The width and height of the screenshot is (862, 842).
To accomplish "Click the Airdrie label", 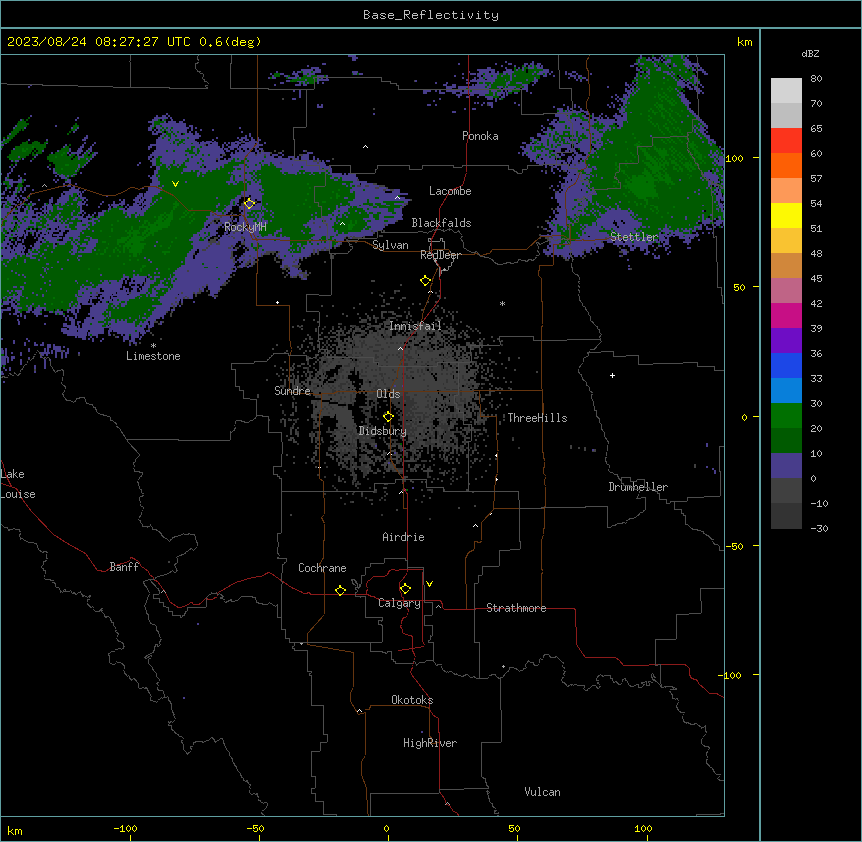I will point(403,537).
